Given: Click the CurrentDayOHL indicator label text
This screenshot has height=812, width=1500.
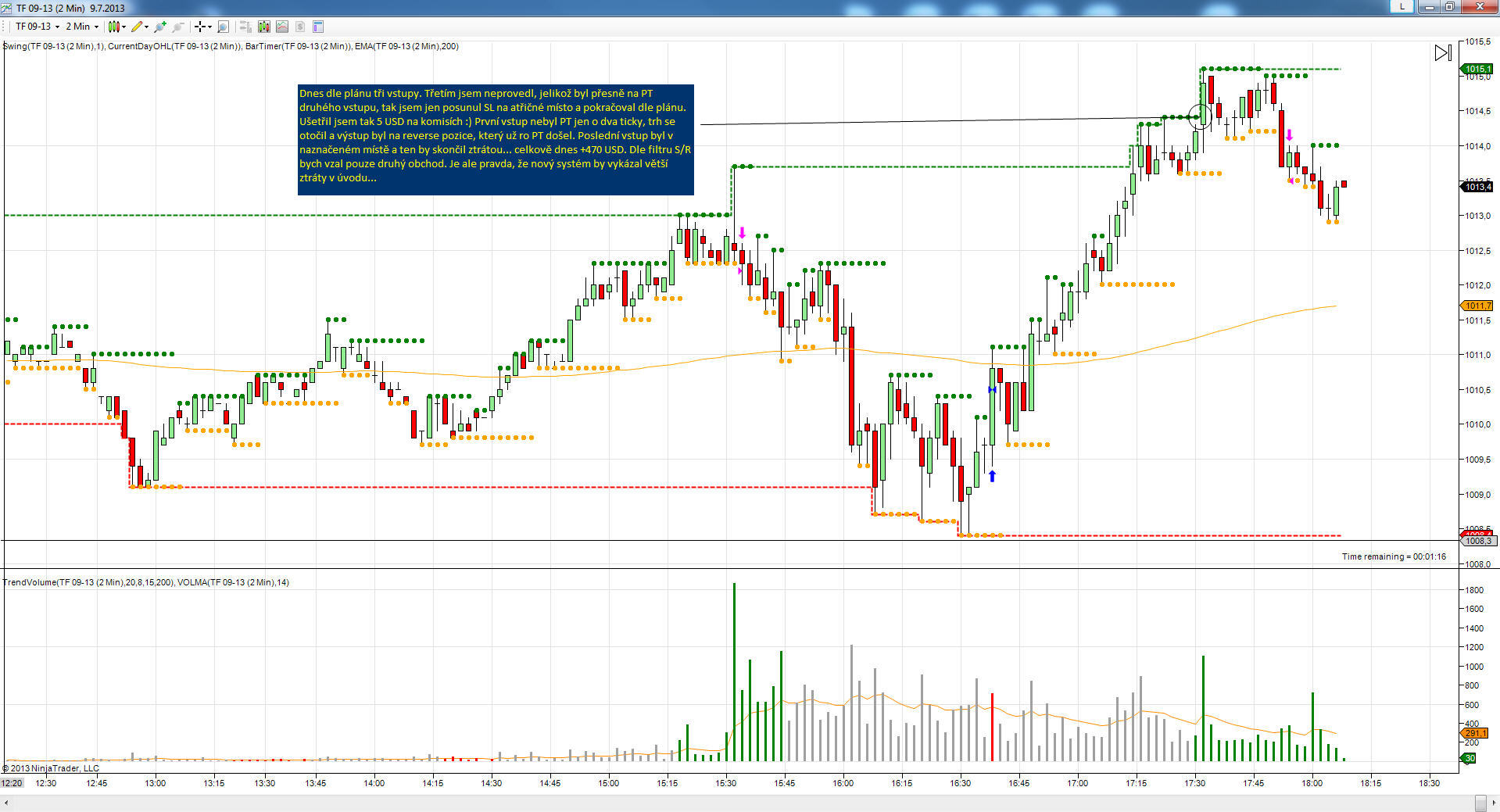Looking at the screenshot, I should pos(175,46).
